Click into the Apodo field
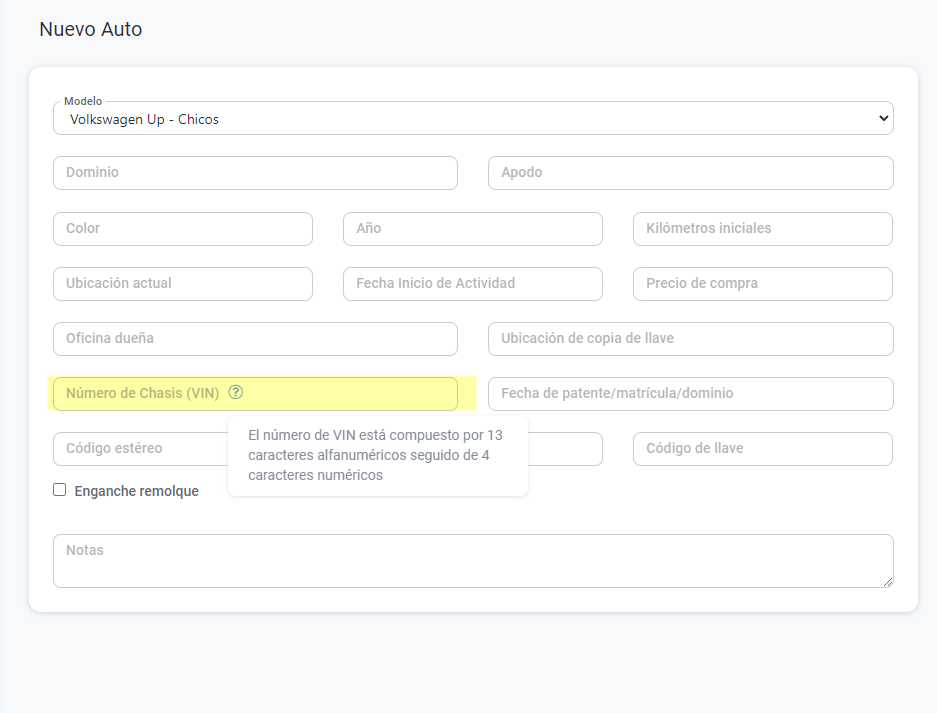The width and height of the screenshot is (937, 713). click(x=690, y=173)
